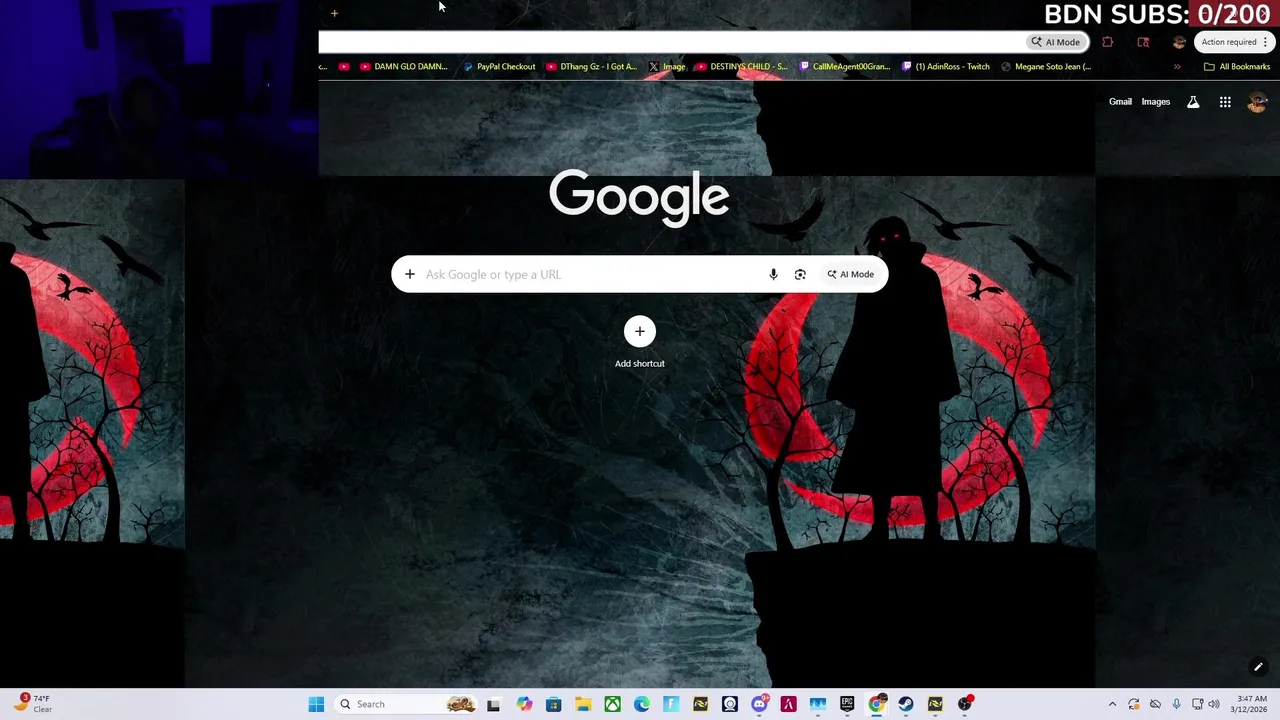1280x720 pixels.
Task: Show hidden system tray icons
Action: pos(1112,704)
